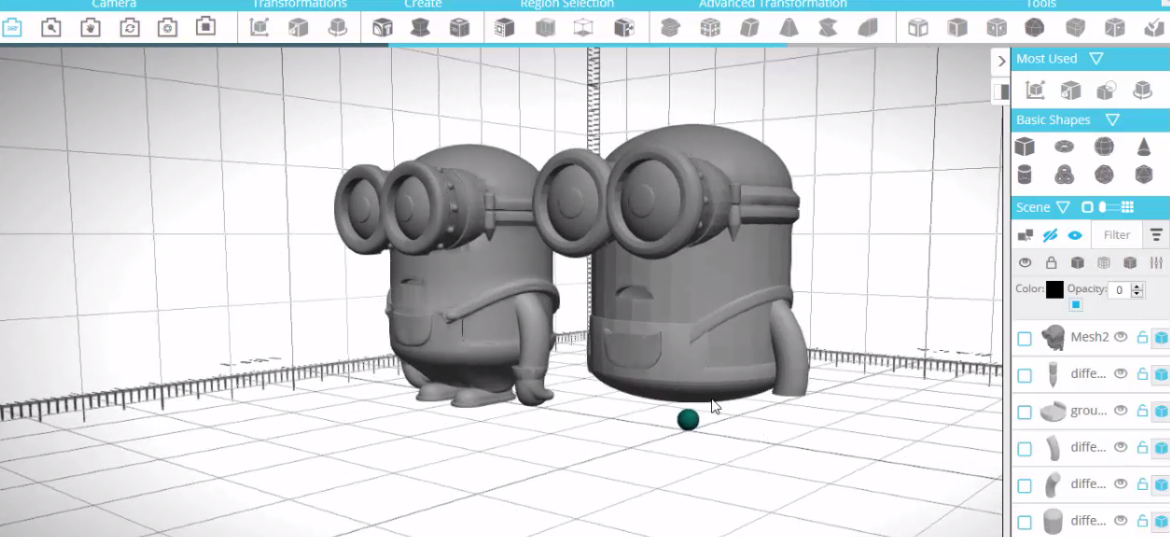
Task: Collapse the Scene section
Action: coord(1063,207)
